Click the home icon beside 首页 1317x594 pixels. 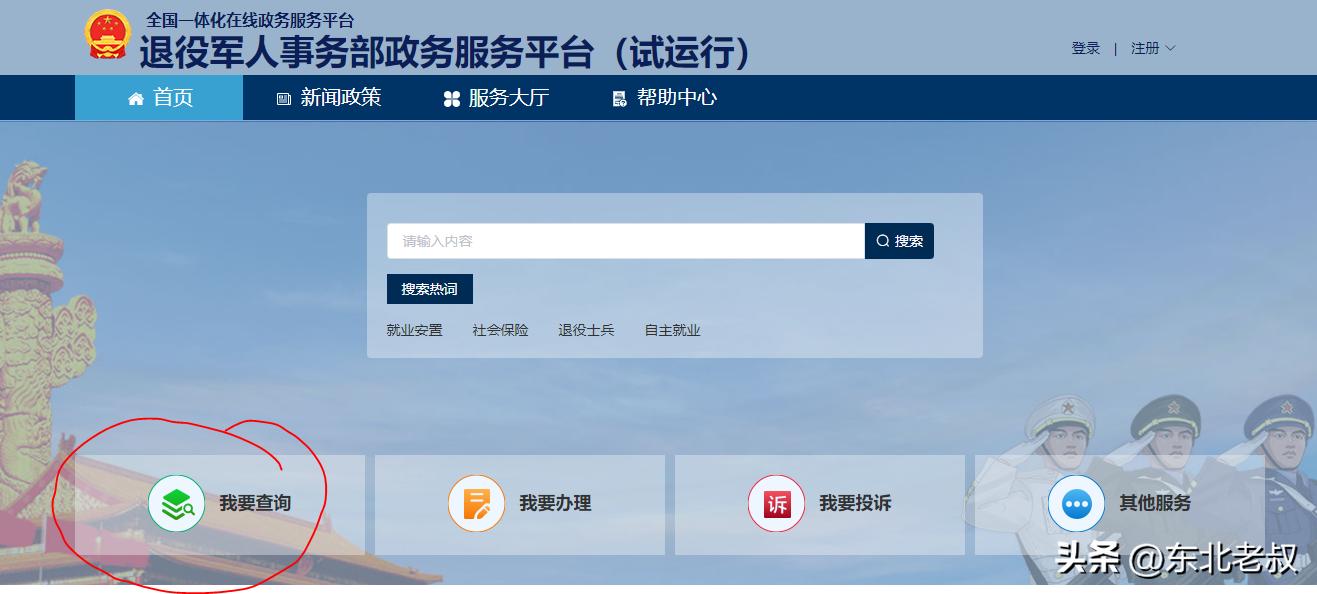[x=134, y=98]
